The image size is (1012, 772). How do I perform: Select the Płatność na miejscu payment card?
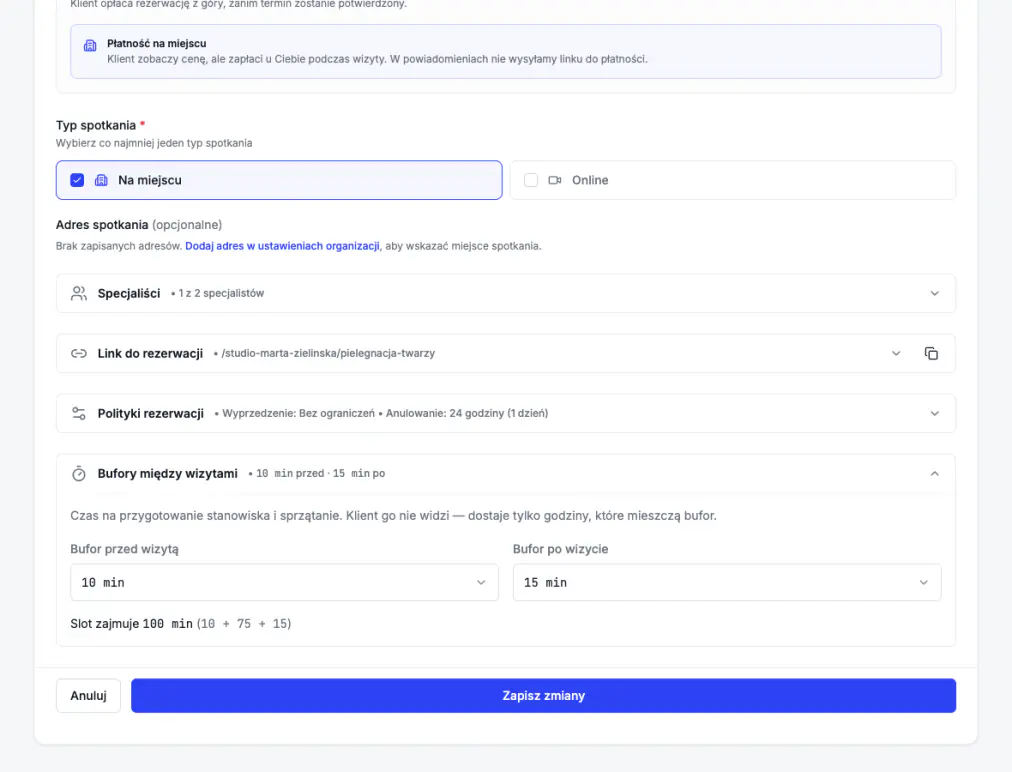coord(506,52)
